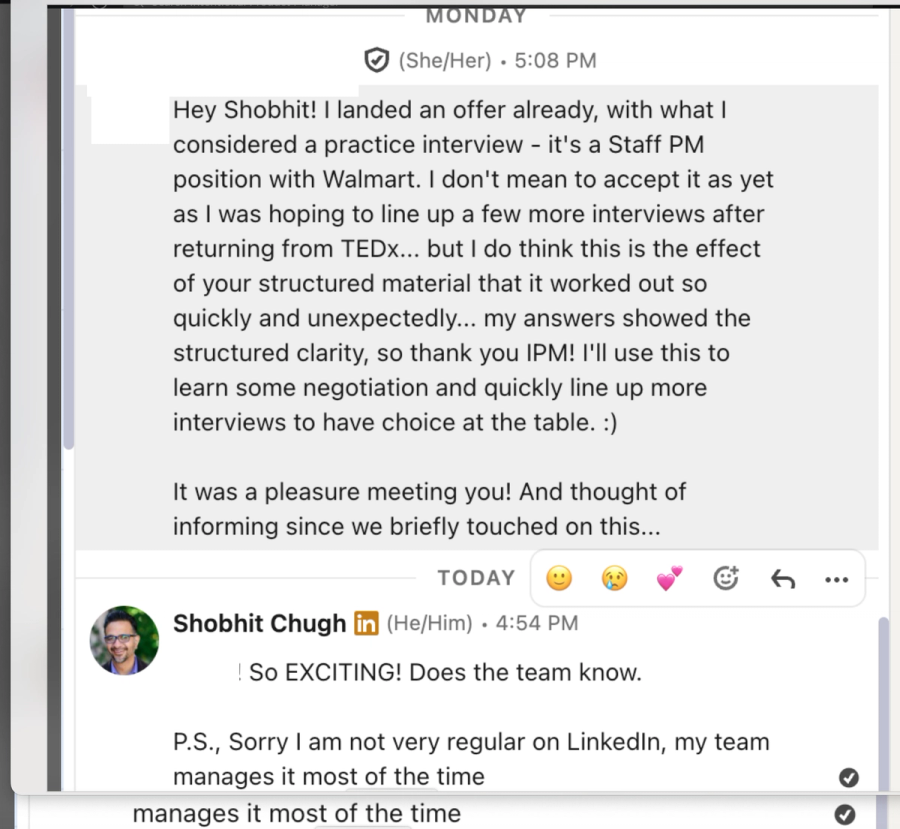Click the reply arrow on the message
The image size is (900, 829).
coord(782,578)
